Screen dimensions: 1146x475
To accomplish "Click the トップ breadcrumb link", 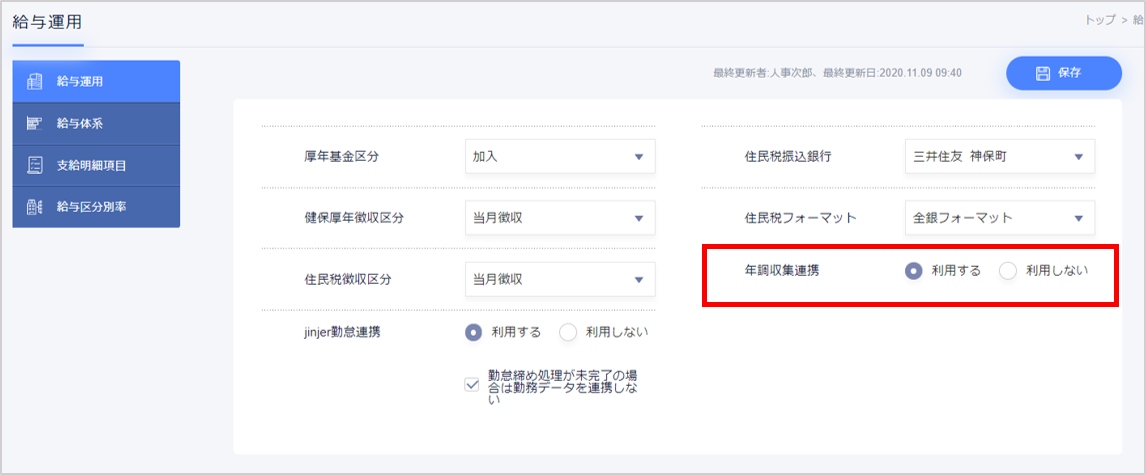I will (1099, 20).
